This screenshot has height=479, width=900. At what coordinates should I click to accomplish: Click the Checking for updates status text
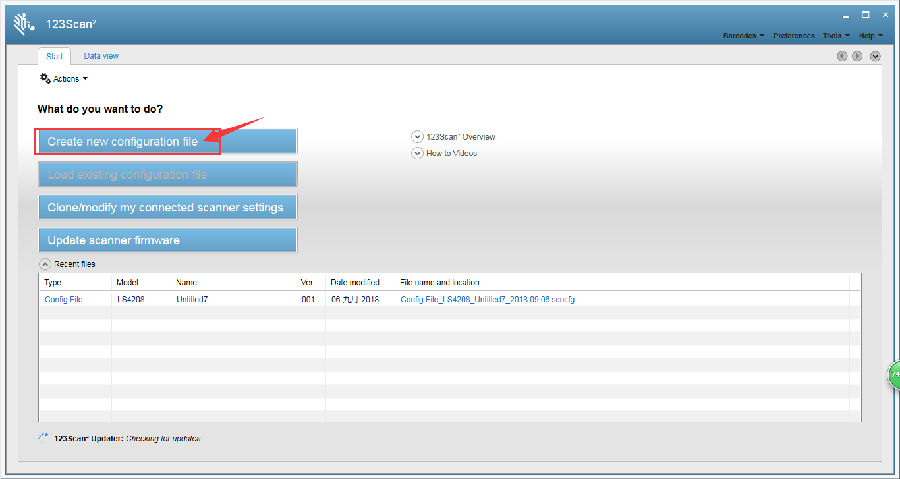tap(163, 438)
